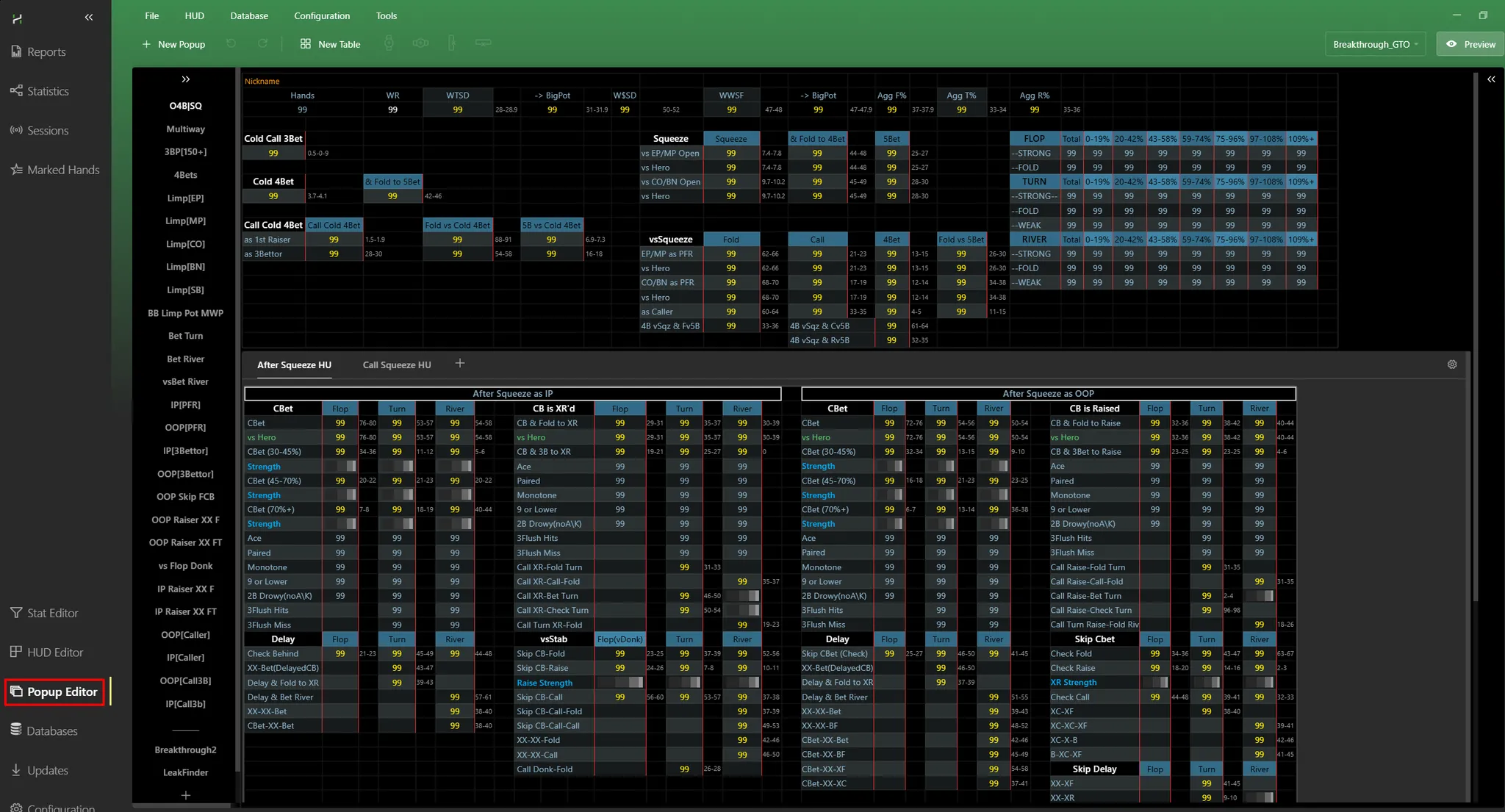
Task: Click the New Popup button
Action: click(173, 44)
